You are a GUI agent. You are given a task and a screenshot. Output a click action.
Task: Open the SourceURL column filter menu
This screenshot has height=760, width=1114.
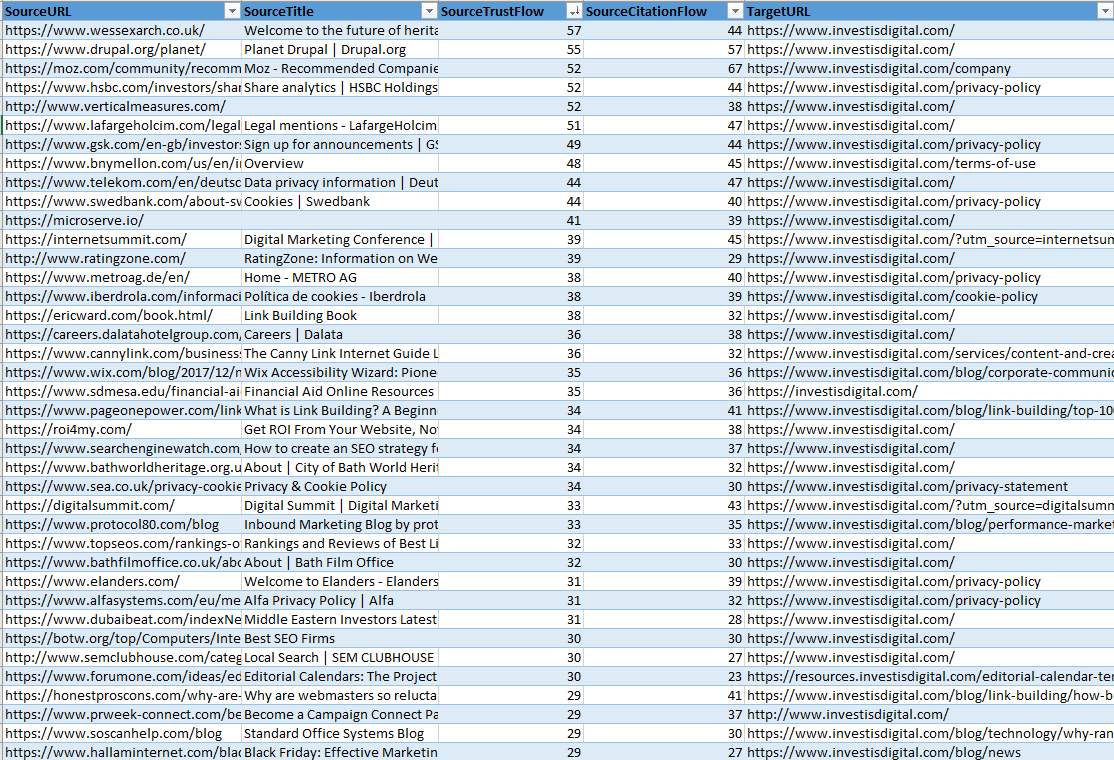point(232,11)
